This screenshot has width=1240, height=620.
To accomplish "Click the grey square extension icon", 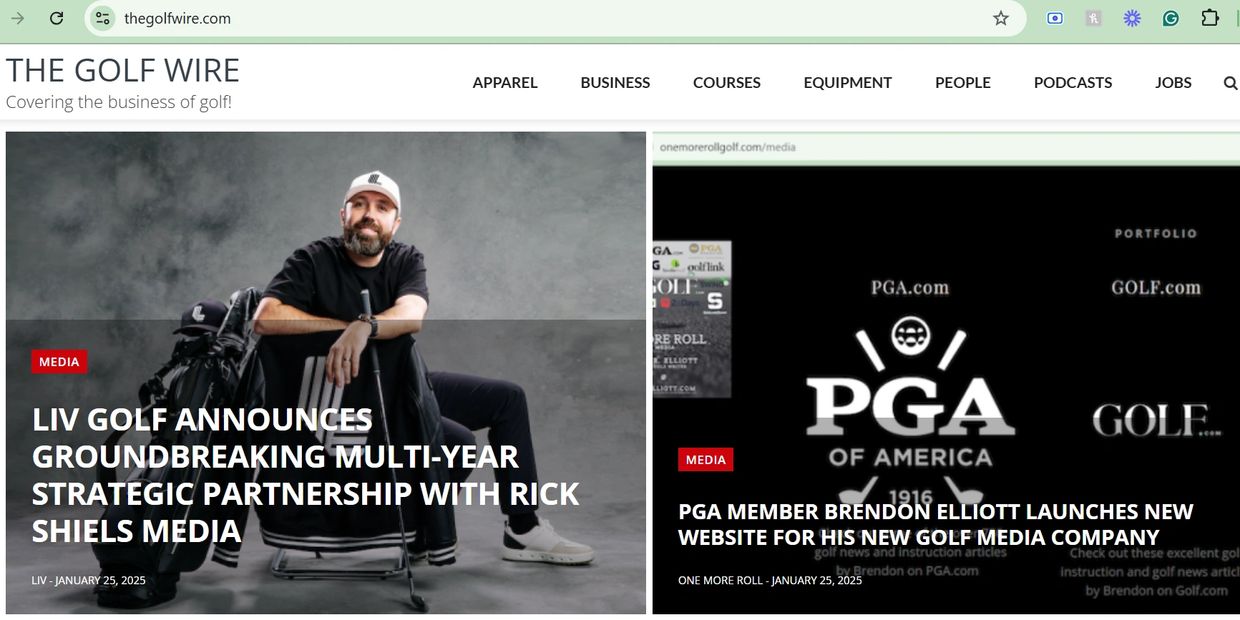I will [1094, 18].
